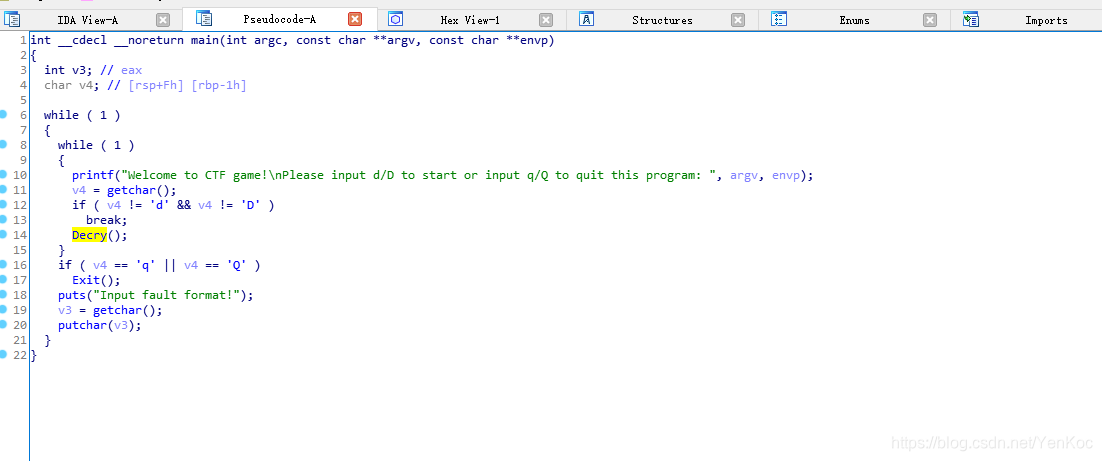This screenshot has height=461, width=1102.
Task: Click the IDA View-A tab icon
Action: (12, 20)
